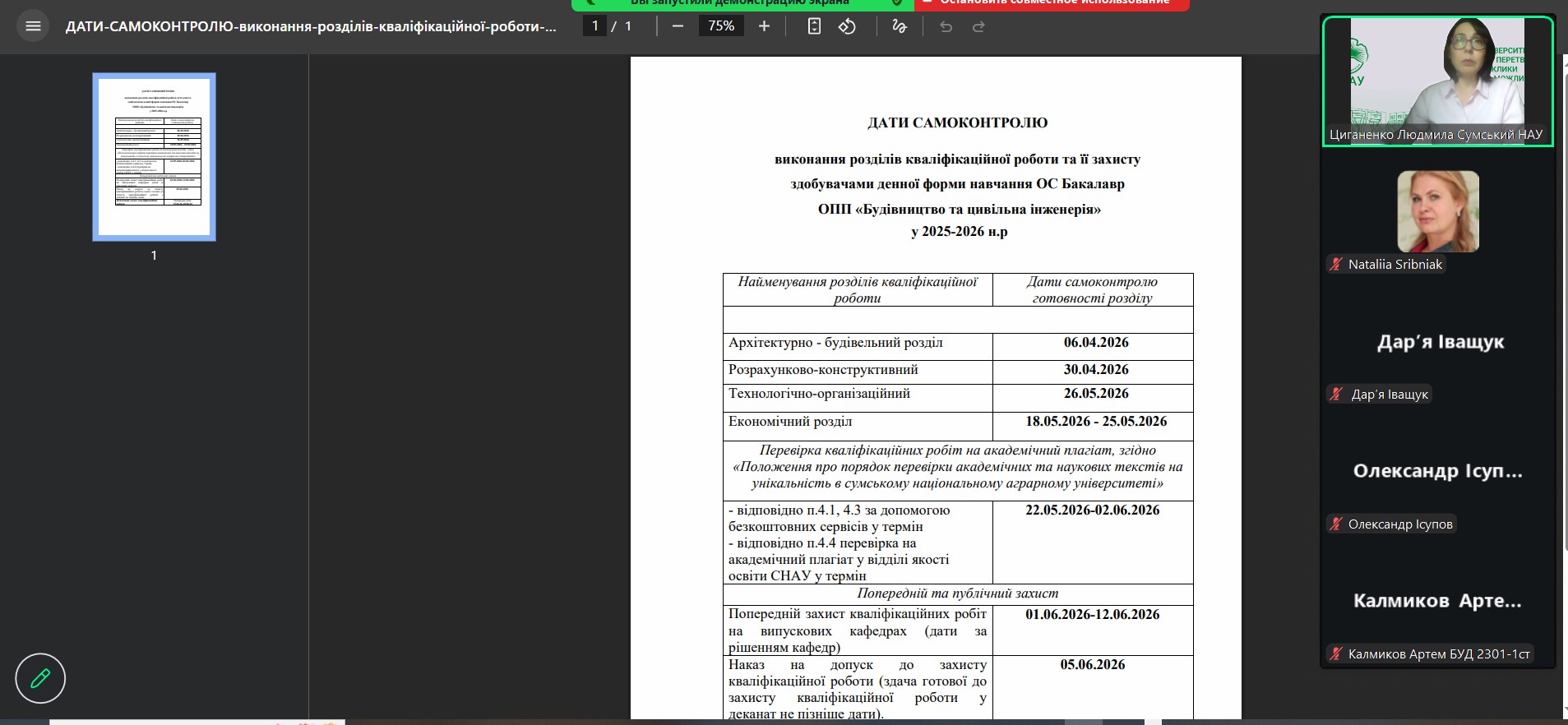
Task: Stop screen sharing via the red button
Action: pos(1054,4)
